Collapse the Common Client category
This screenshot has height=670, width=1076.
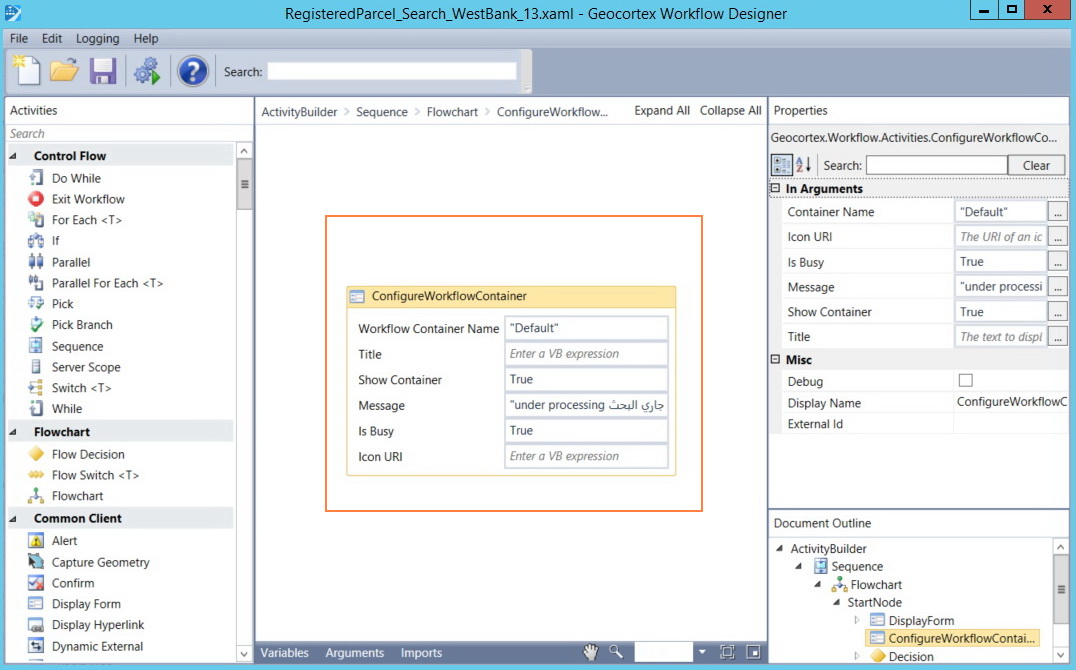pos(13,518)
